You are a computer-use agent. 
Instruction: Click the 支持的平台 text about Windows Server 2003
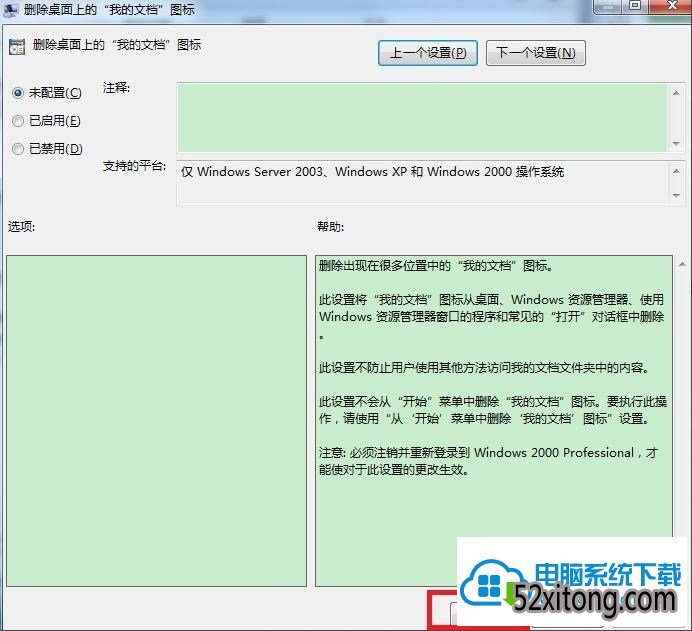(x=372, y=172)
